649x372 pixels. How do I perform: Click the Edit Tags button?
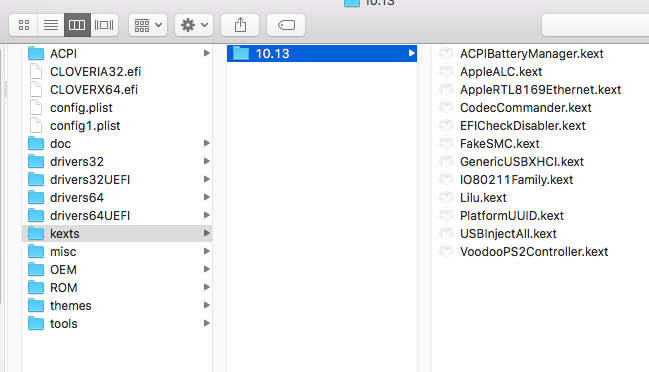tap(286, 25)
